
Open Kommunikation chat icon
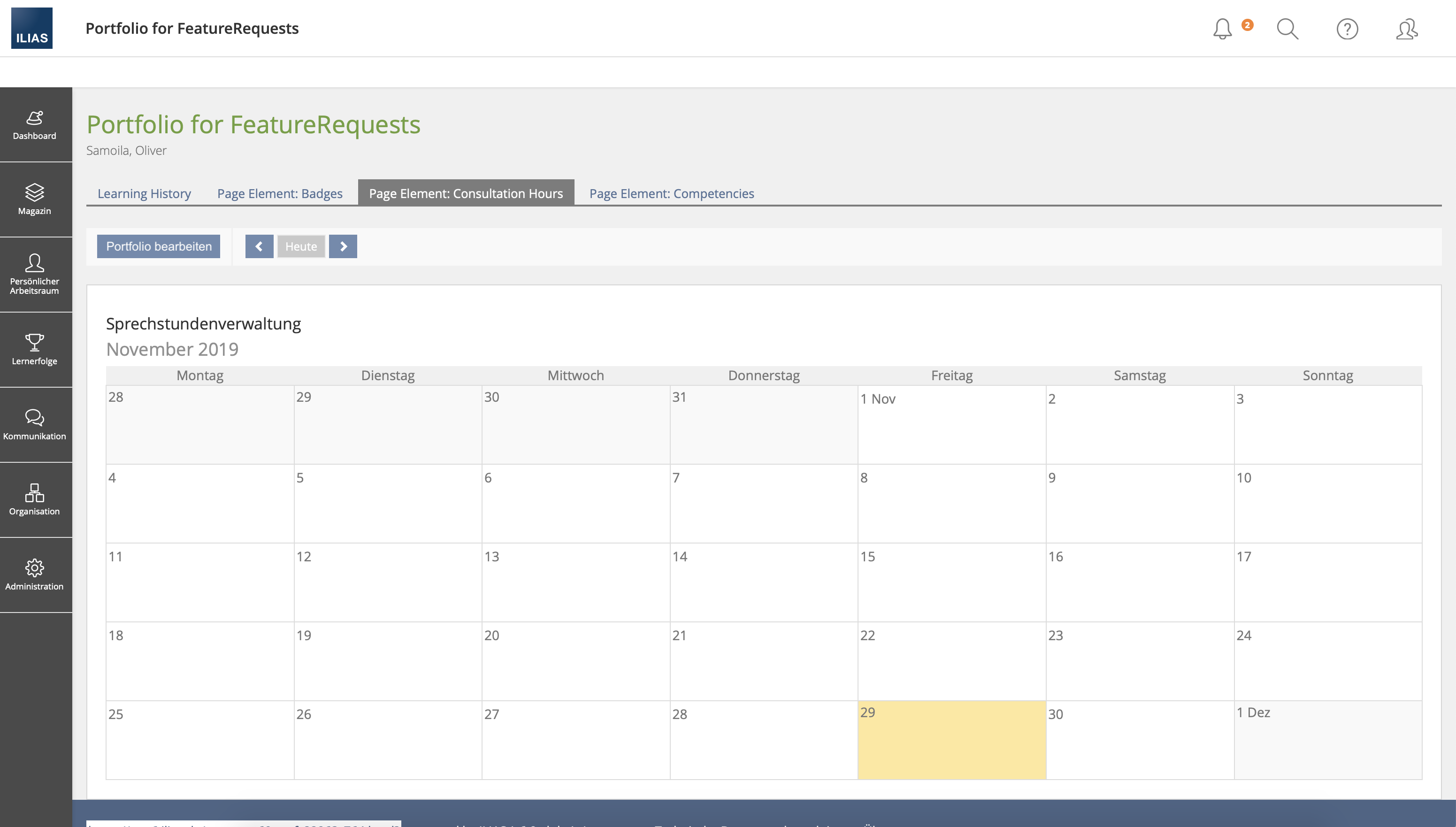tap(35, 424)
